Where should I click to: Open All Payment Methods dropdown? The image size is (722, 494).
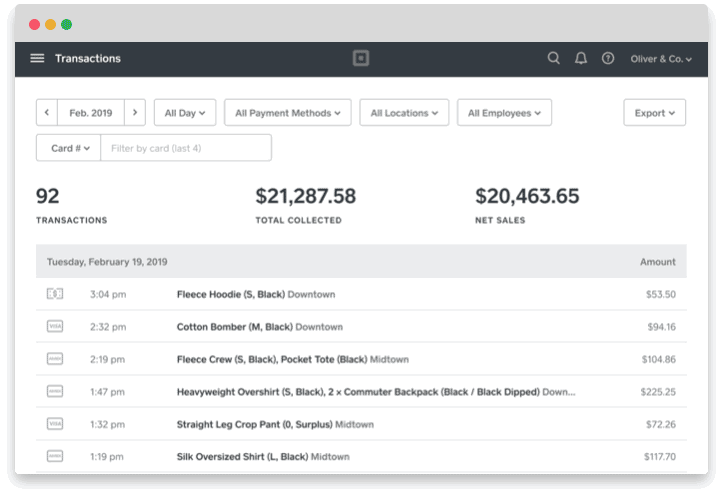(x=287, y=113)
